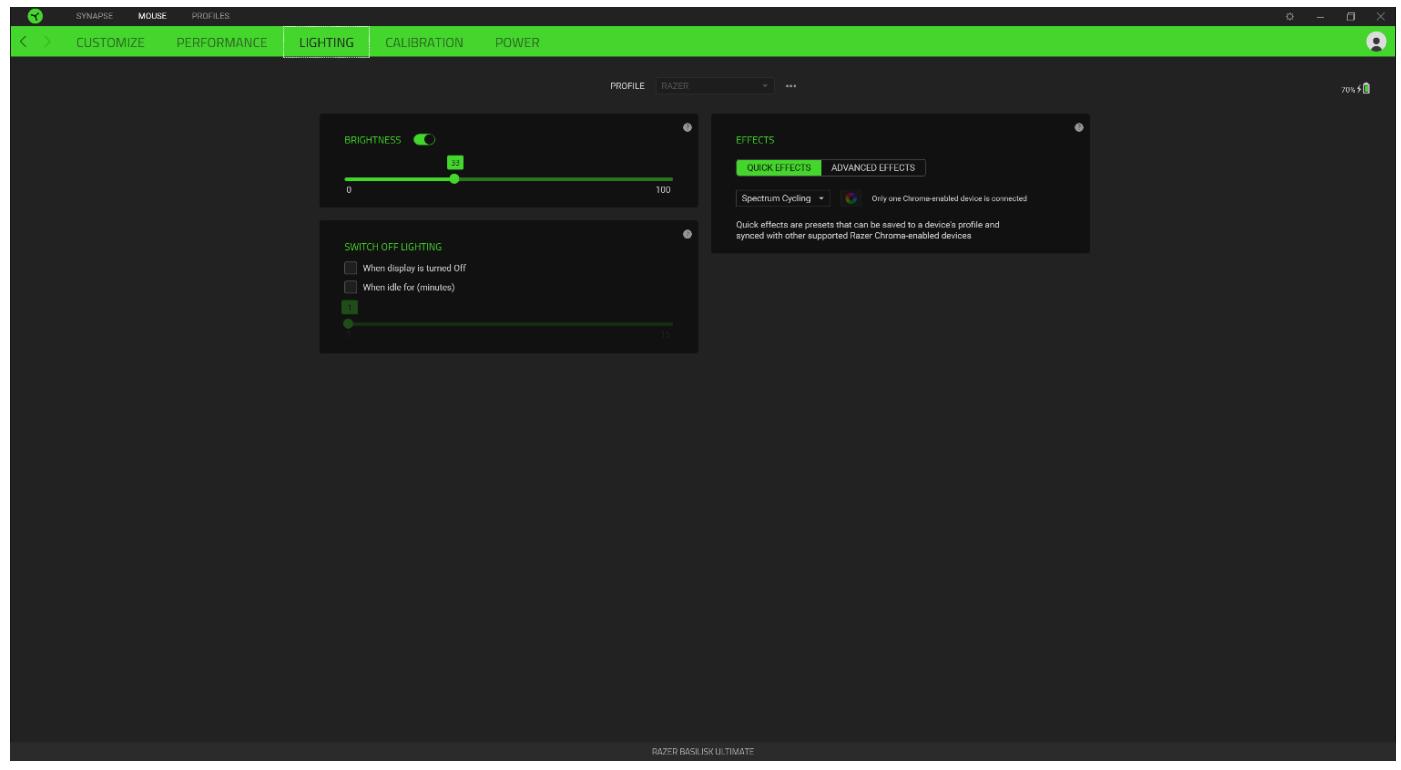Click the Chroma sync color icon
The width and height of the screenshot is (1401, 770).
tap(851, 198)
